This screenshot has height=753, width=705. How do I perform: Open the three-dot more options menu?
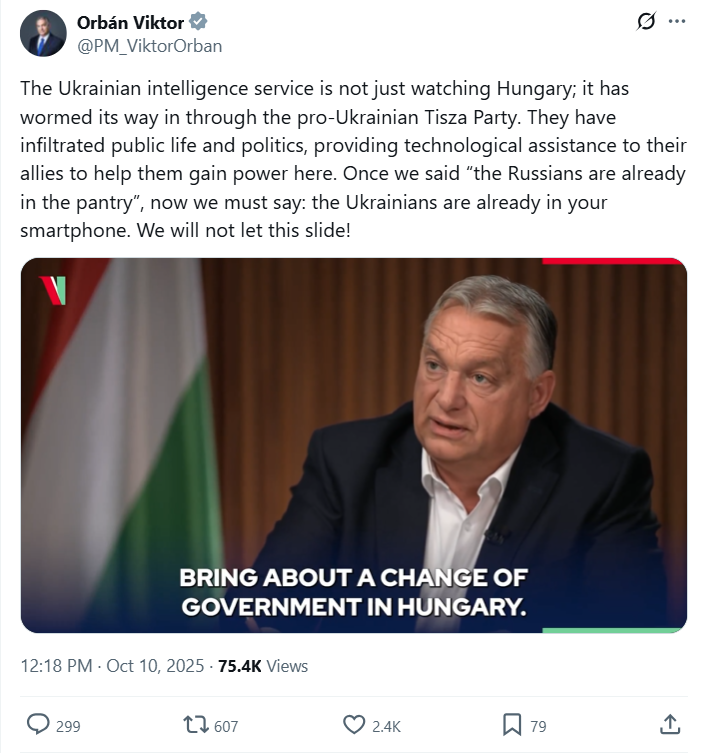coord(677,22)
